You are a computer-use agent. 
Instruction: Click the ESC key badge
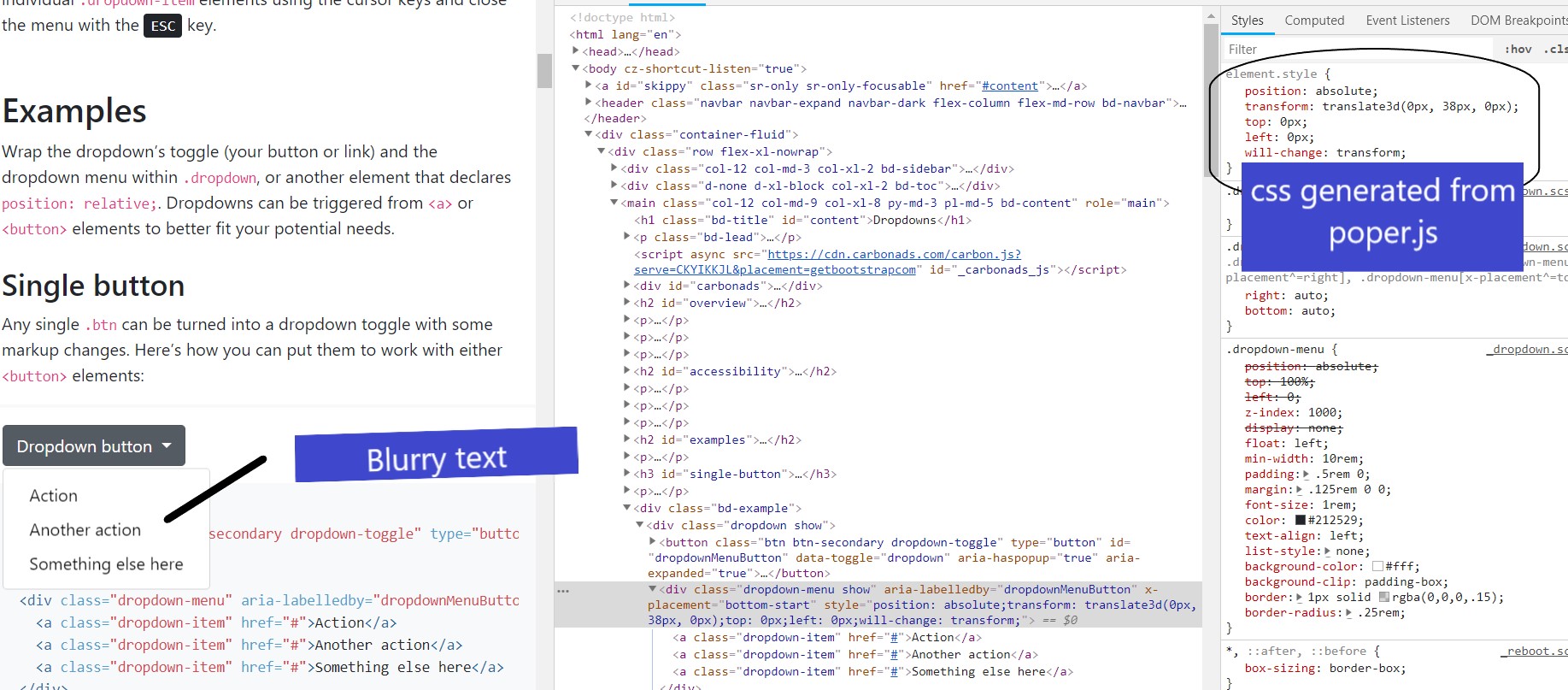tap(162, 26)
